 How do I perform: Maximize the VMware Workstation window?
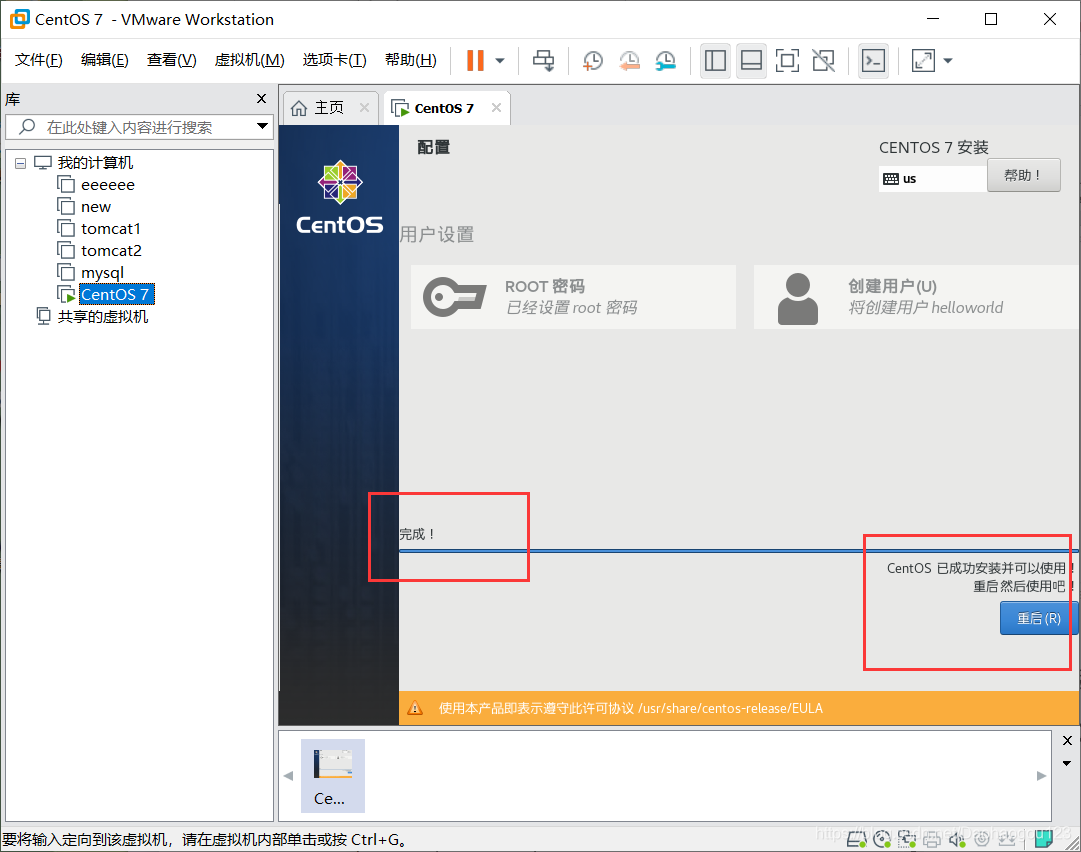tap(991, 19)
